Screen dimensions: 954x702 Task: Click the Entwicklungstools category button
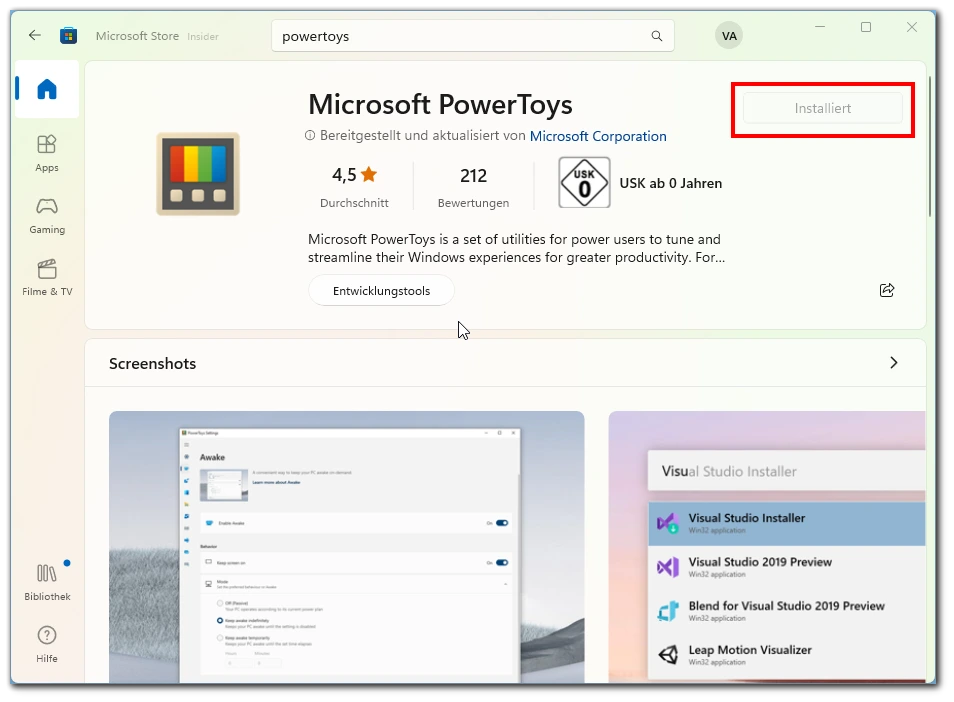(381, 291)
